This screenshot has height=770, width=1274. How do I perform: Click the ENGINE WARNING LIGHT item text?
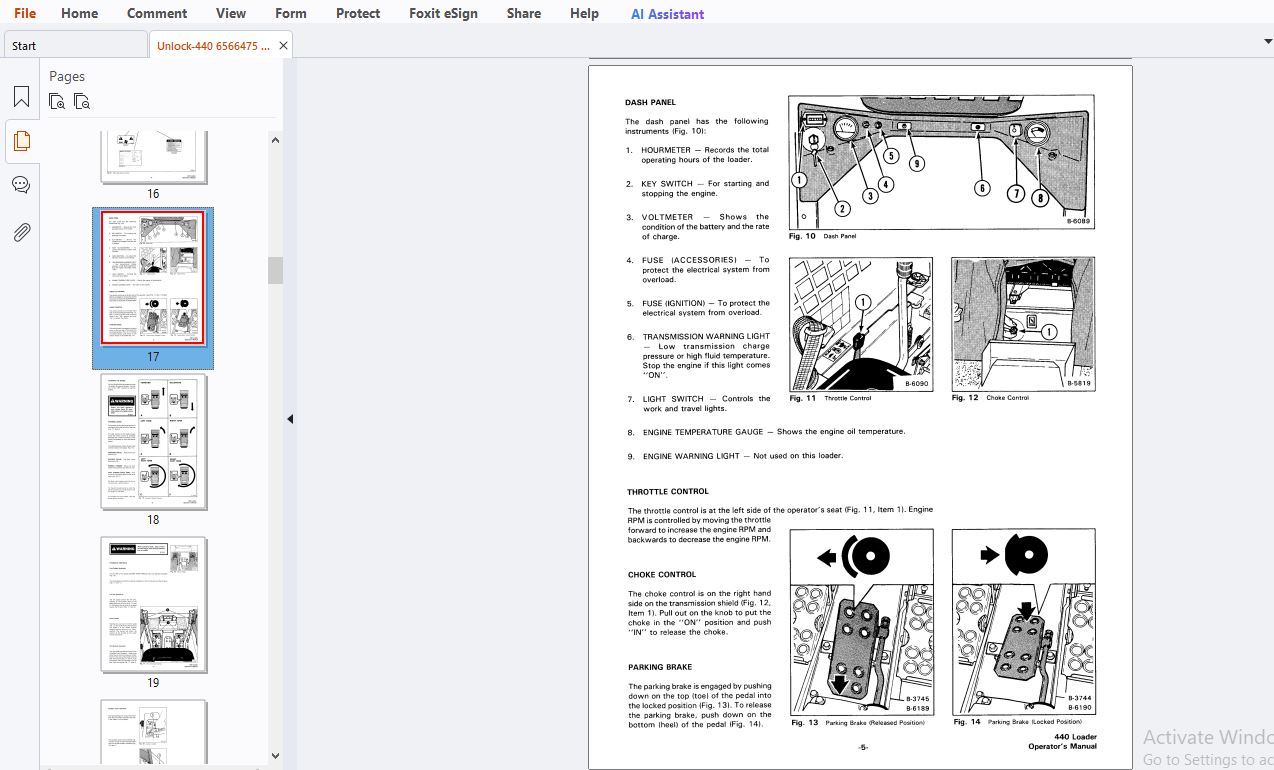tap(742, 456)
